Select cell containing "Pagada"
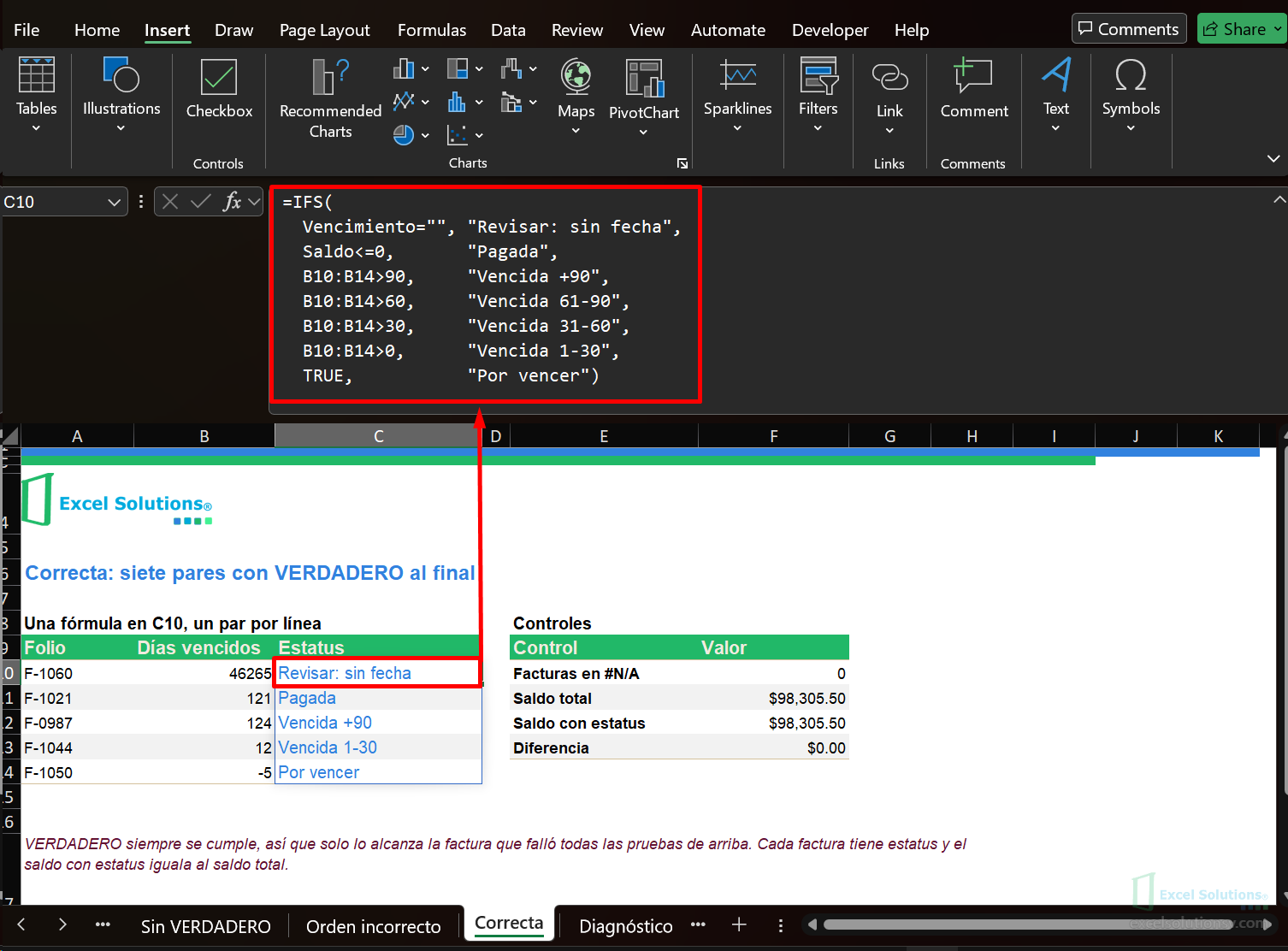This screenshot has height=951, width=1288. pos(378,698)
